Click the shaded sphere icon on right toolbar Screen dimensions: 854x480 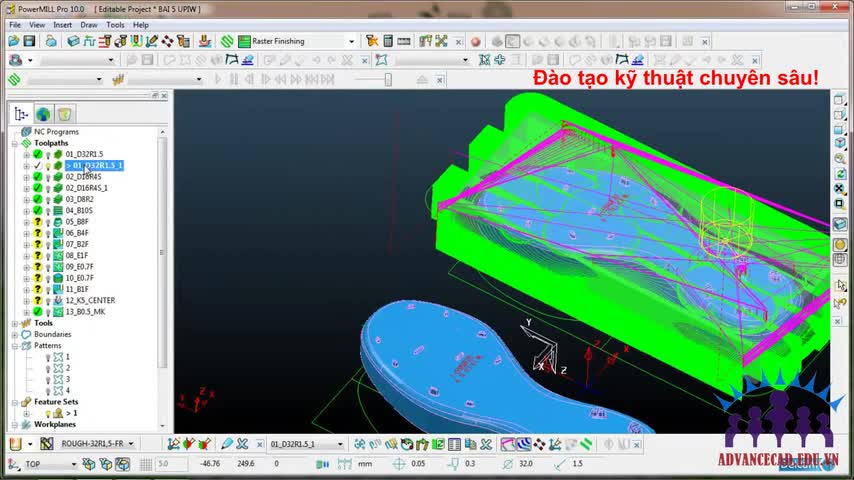[839, 245]
